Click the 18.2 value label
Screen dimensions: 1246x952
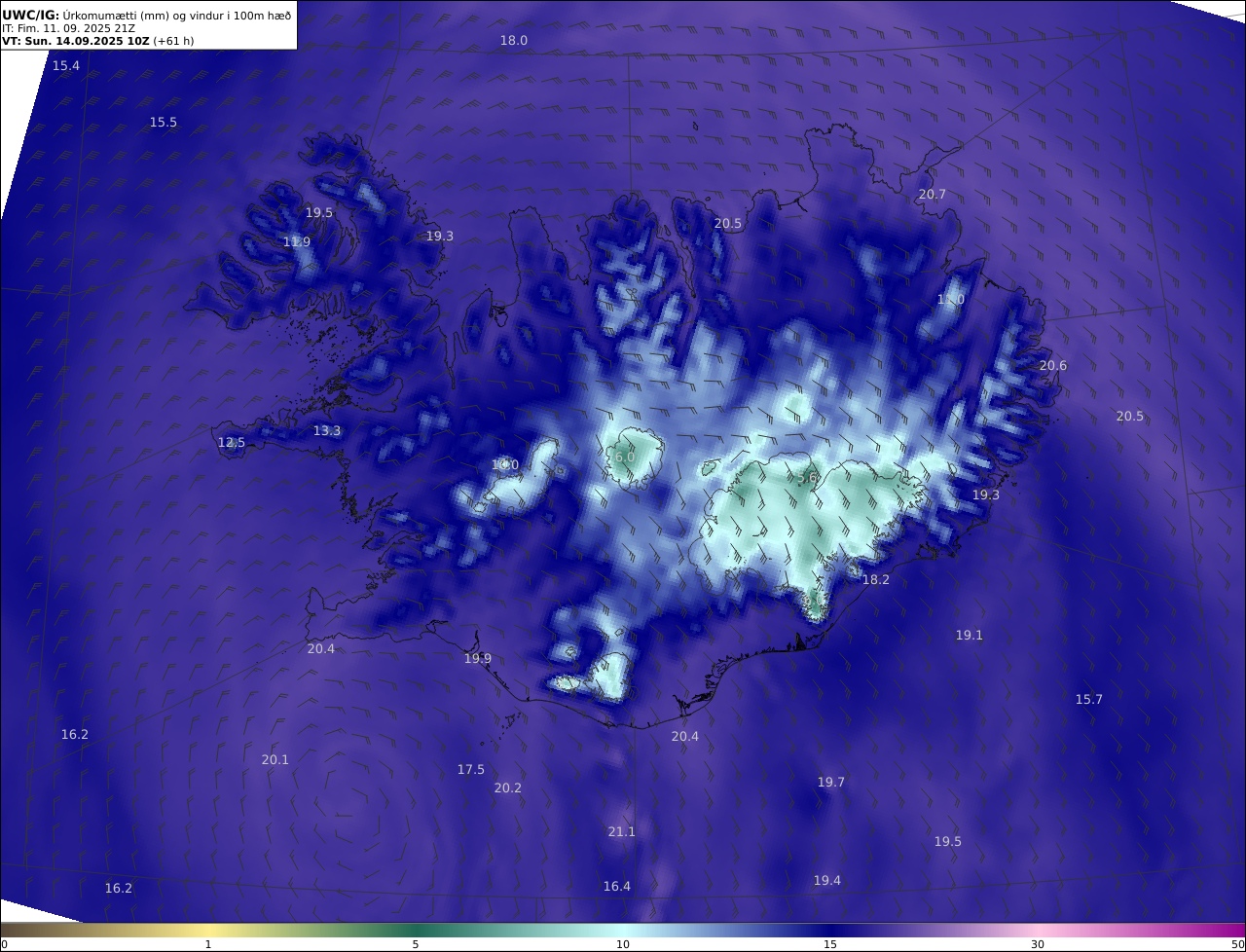(x=876, y=579)
